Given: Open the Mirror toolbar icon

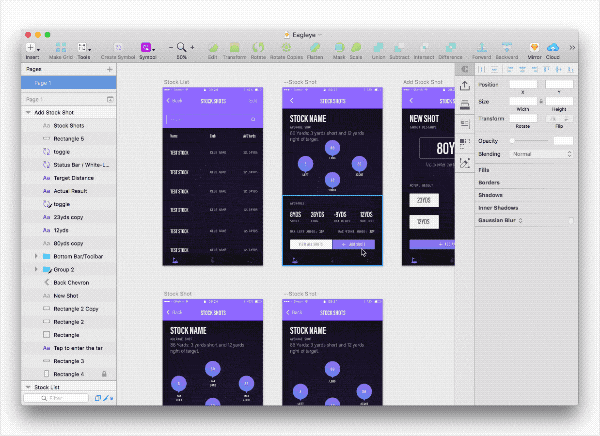Looking at the screenshot, I should click(534, 47).
